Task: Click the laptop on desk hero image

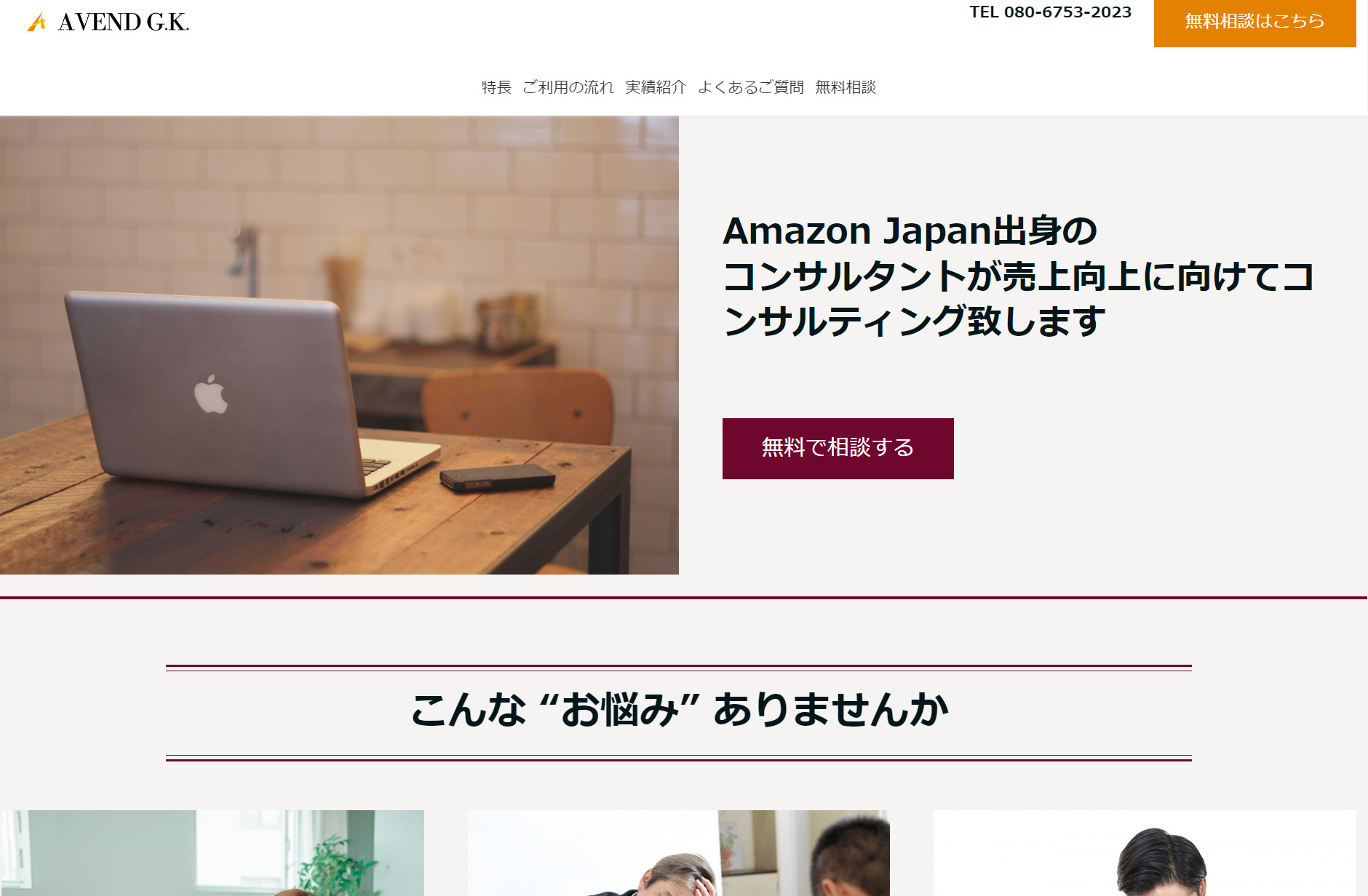Action: coord(339,345)
